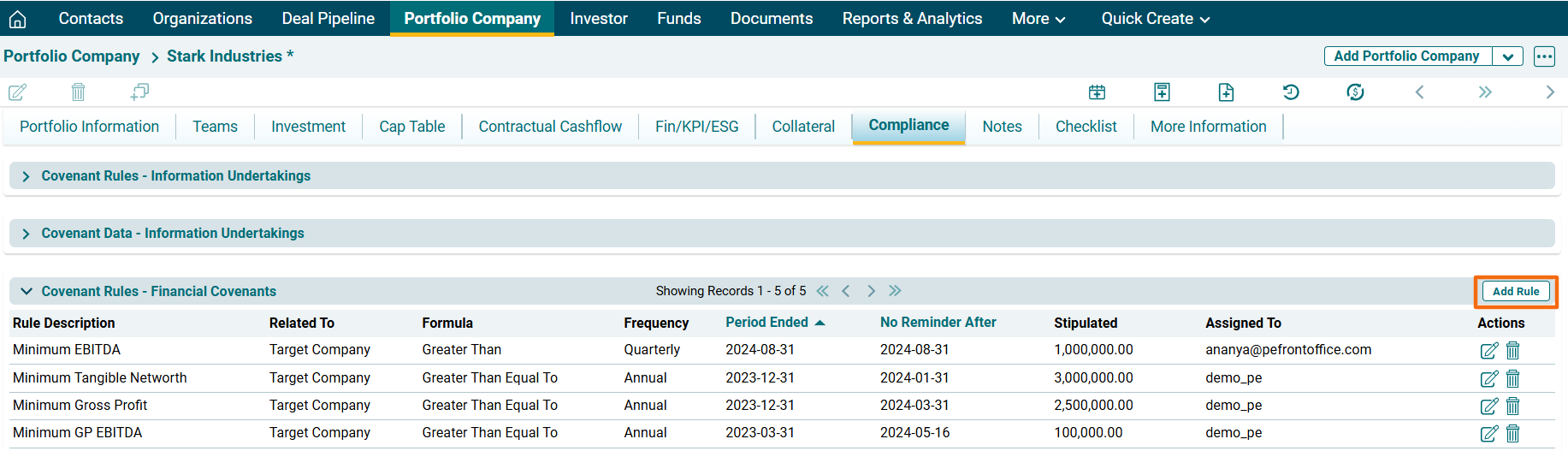
Task: Click the edit pencil icon below breadcrumb
Action: coord(17,92)
